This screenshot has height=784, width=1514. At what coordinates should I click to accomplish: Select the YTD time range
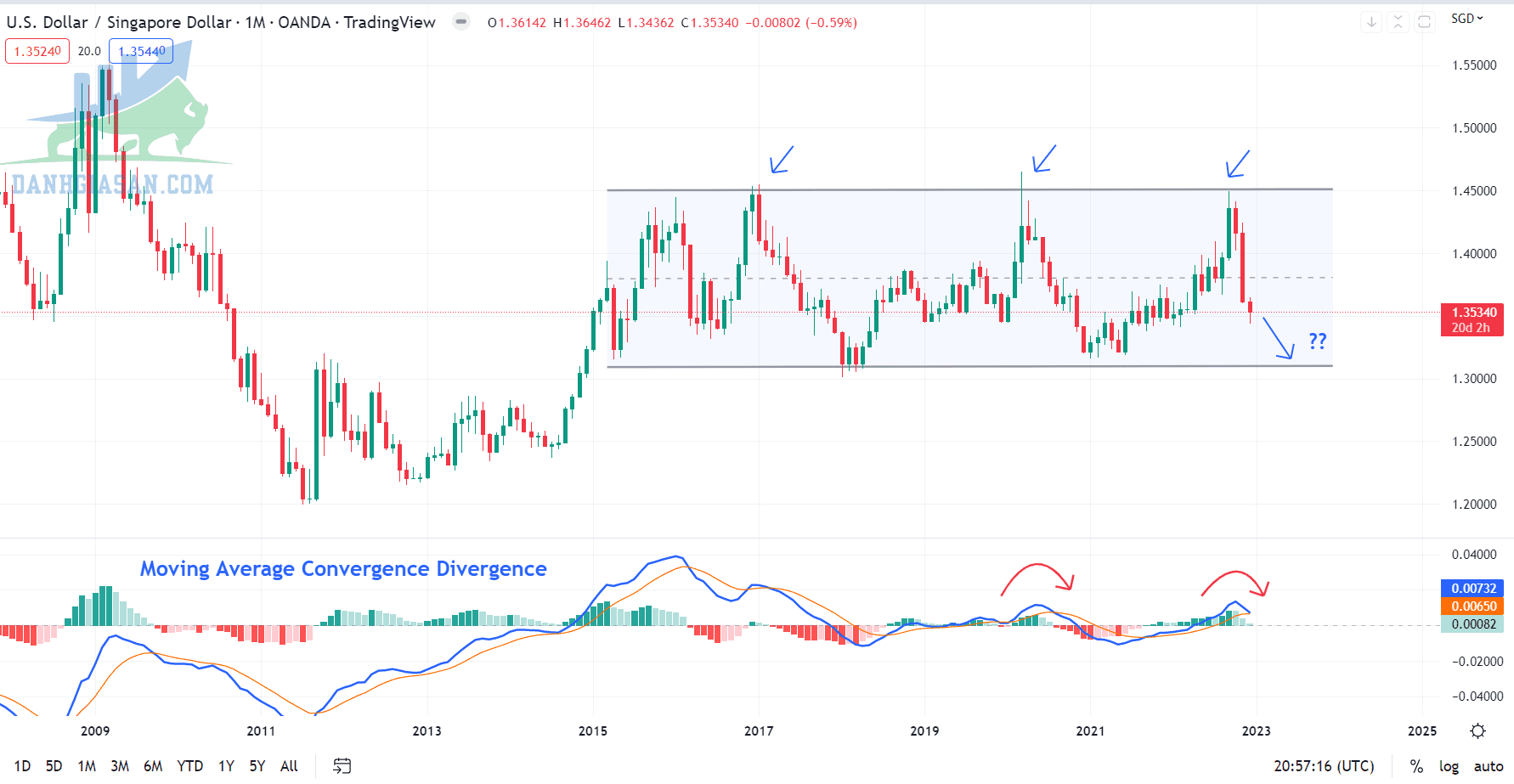point(189,766)
